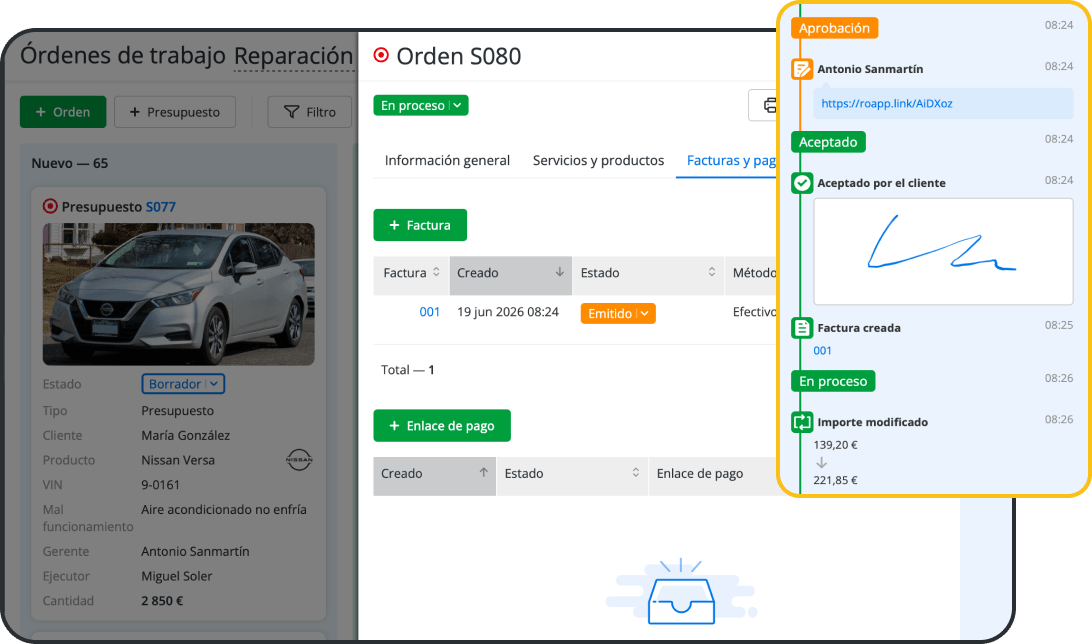This screenshot has height=644, width=1092.
Task: Click the Nissan logo icon
Action: pos(299,460)
